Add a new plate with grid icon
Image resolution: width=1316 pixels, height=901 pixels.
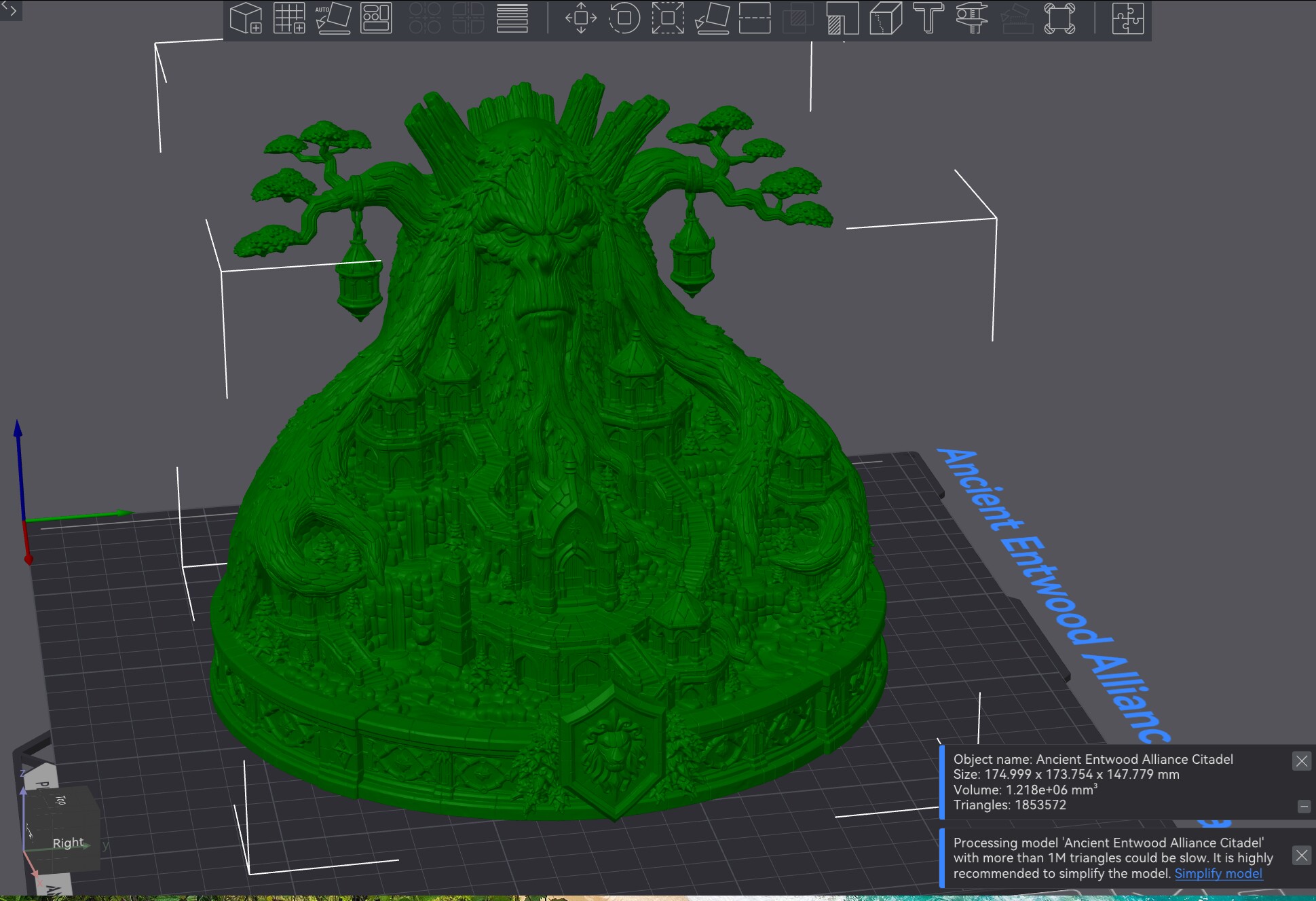click(289, 18)
